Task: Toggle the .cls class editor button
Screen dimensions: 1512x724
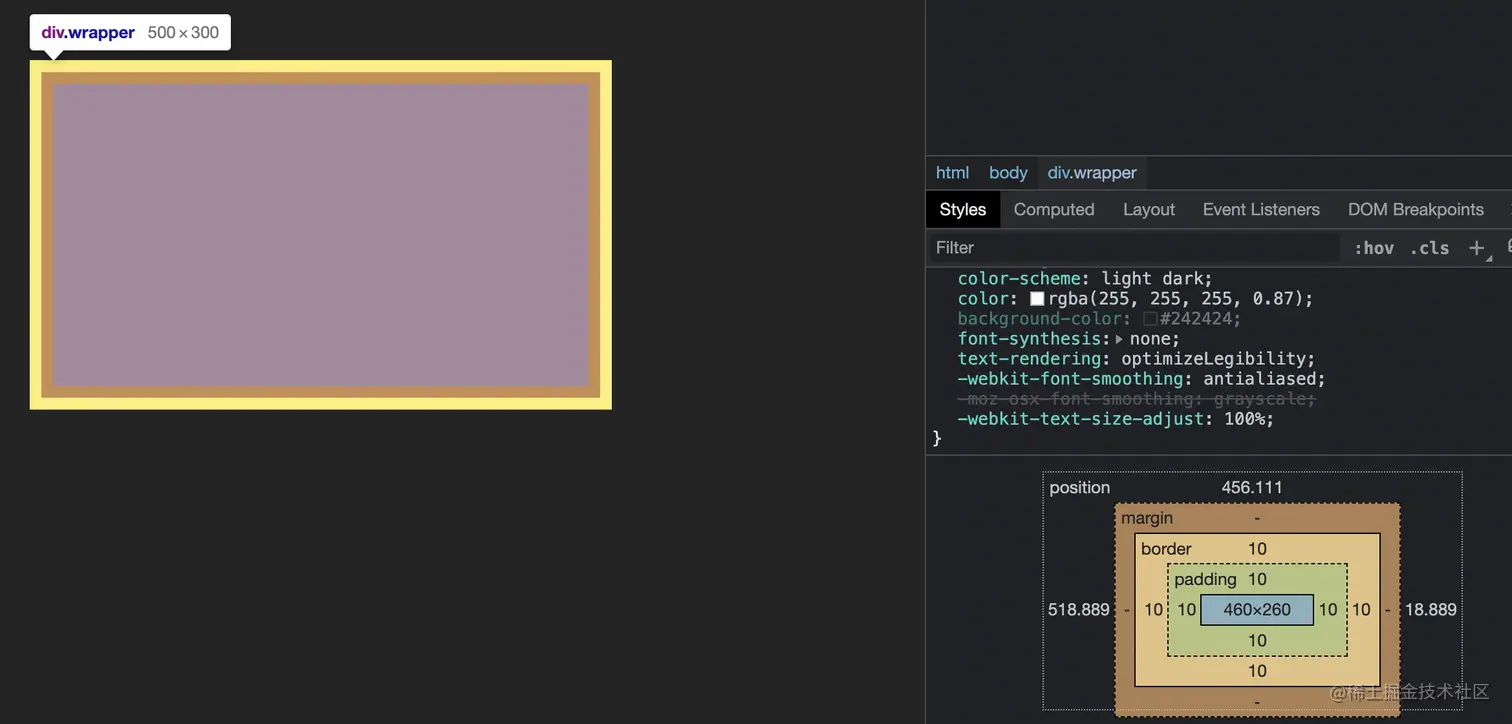Action: (1429, 248)
